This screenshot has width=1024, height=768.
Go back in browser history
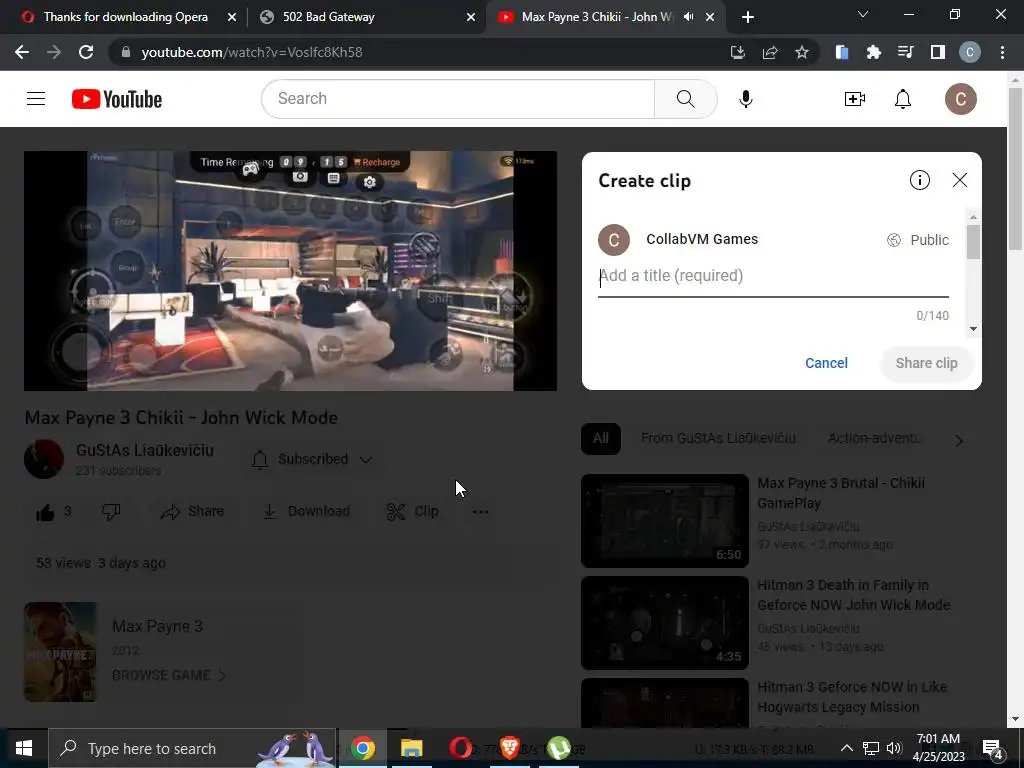coord(22,52)
